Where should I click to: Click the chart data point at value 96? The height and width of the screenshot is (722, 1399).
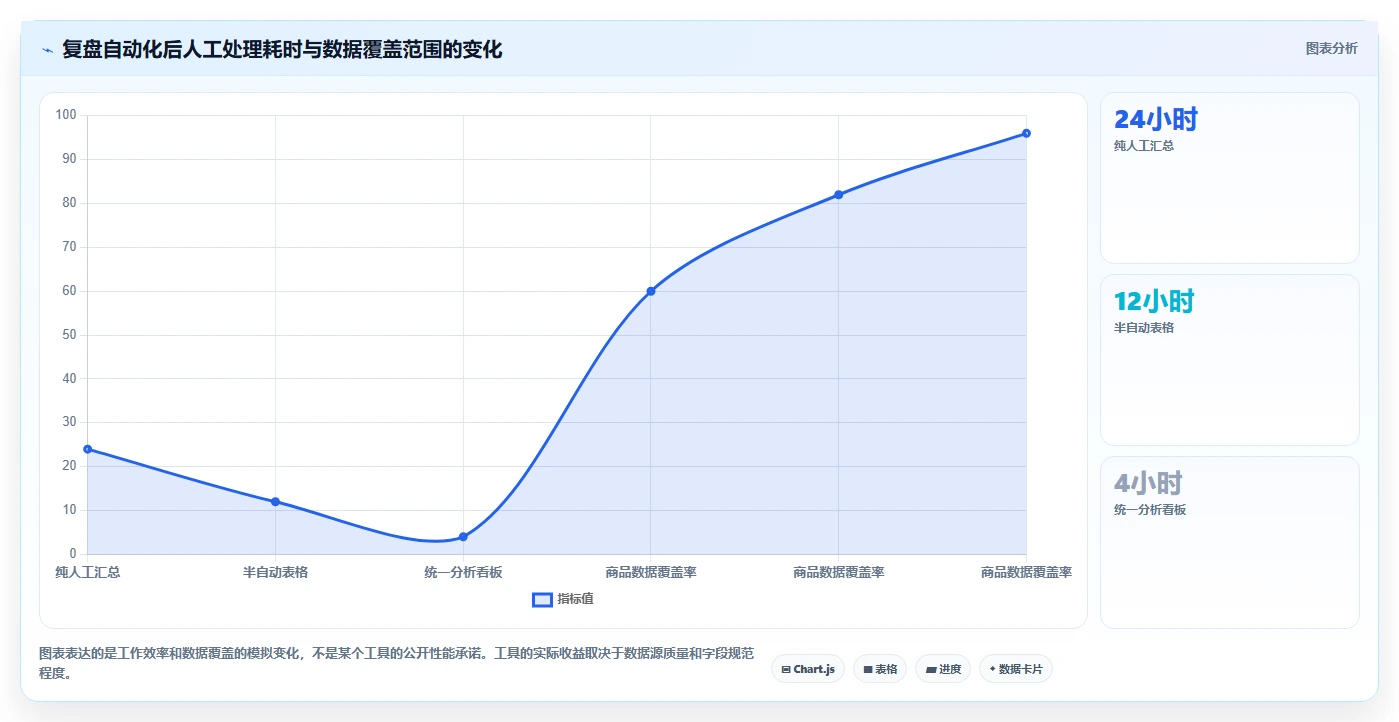click(x=1026, y=133)
